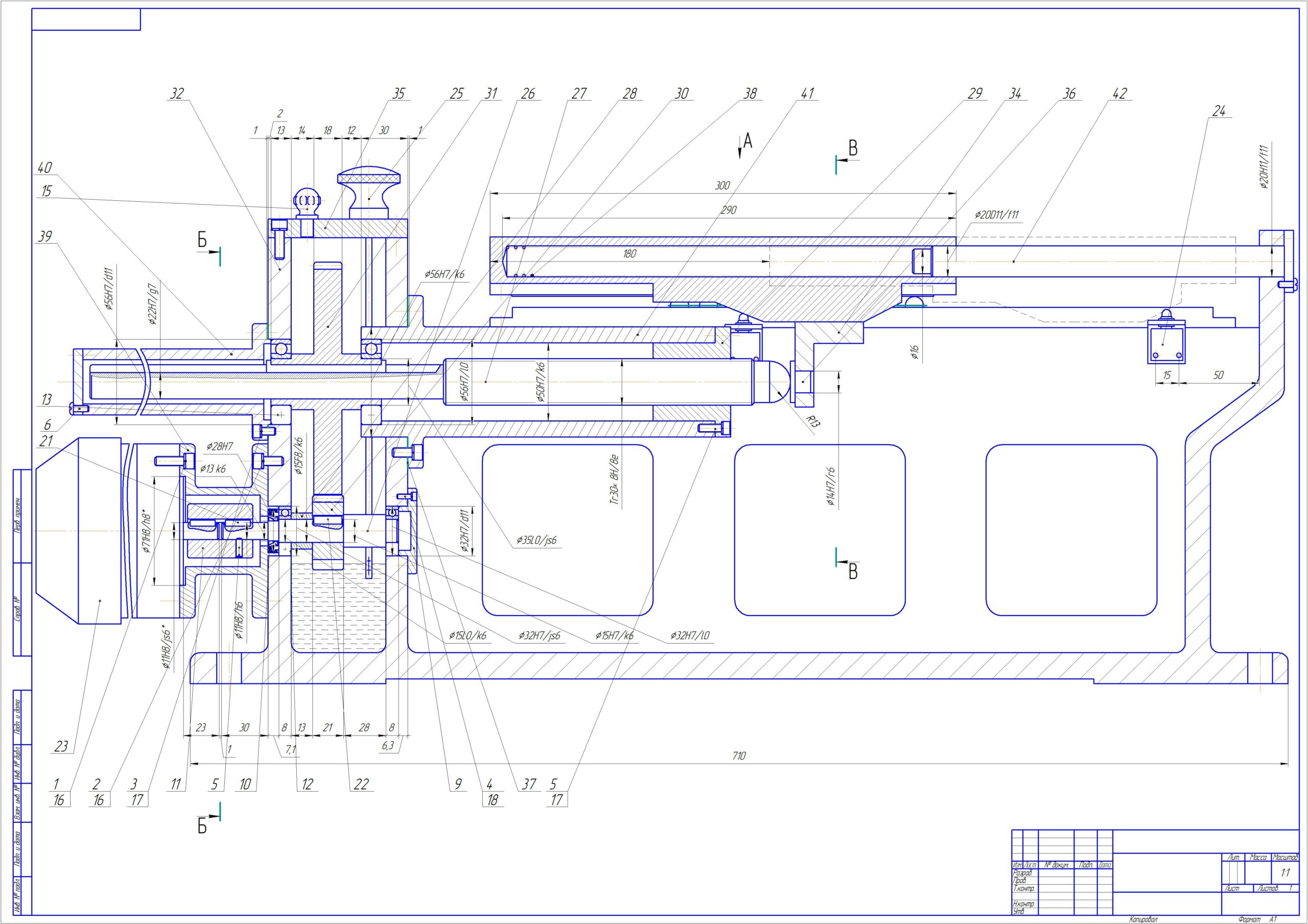
Task: Select part callout number 41
Action: (808, 93)
